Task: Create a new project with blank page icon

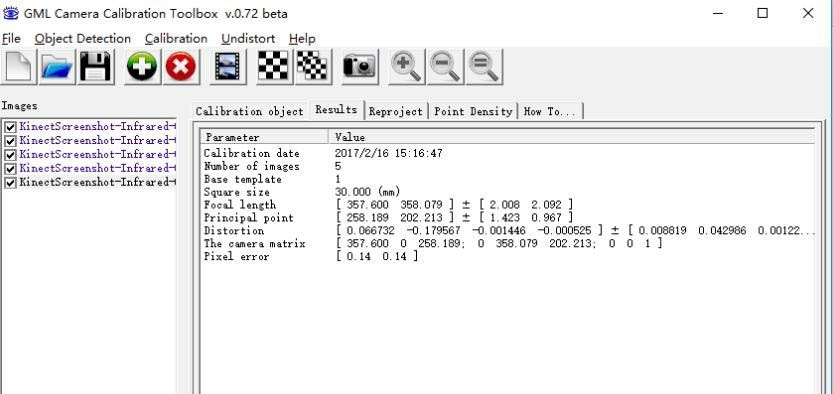Action: click(x=19, y=67)
